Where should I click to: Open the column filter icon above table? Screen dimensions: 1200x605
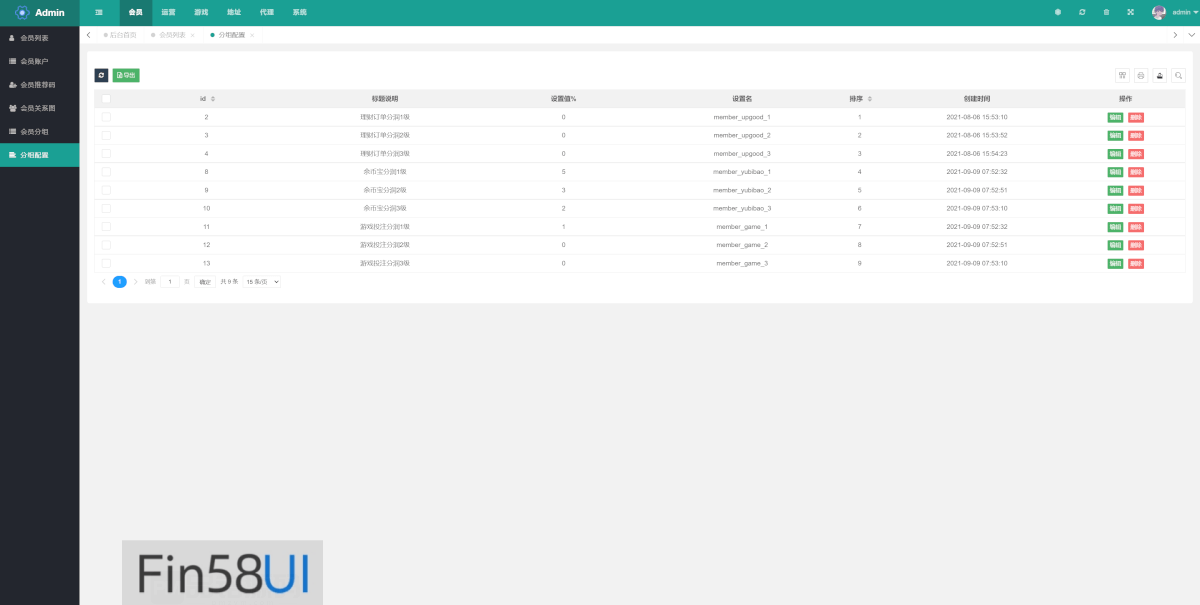(1122, 75)
